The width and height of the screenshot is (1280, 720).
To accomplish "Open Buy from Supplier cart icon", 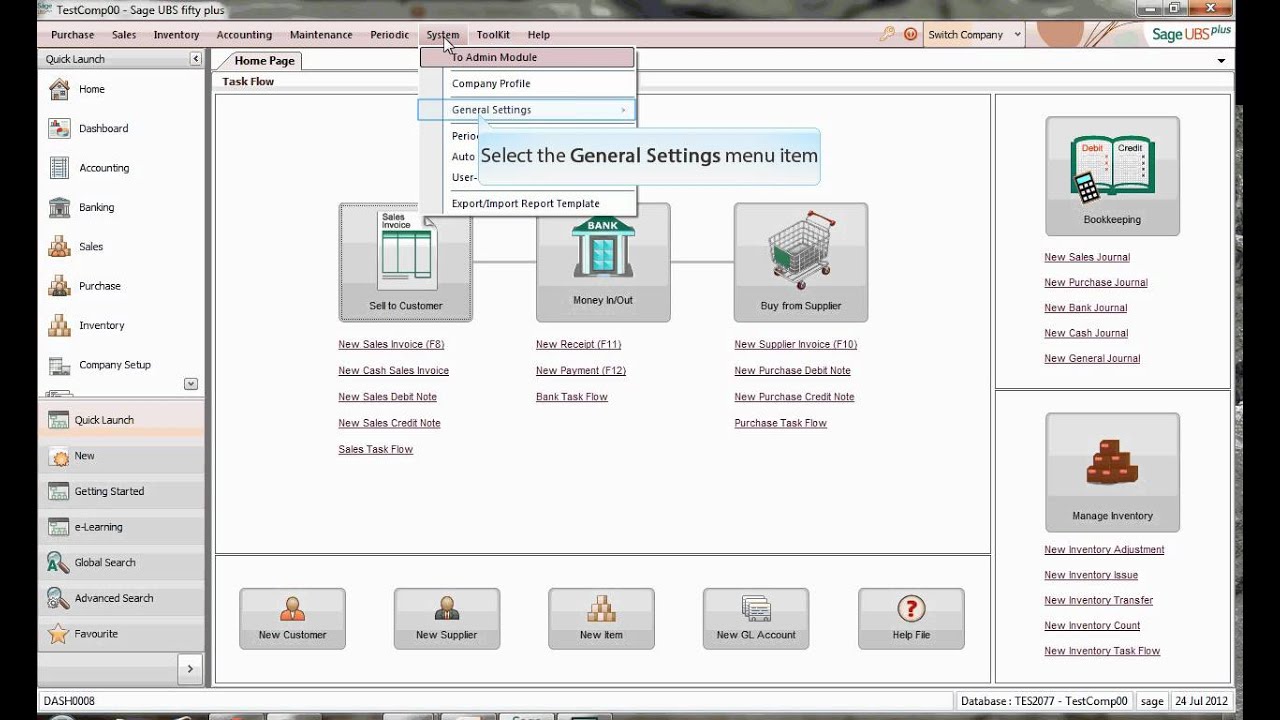I will (x=801, y=262).
